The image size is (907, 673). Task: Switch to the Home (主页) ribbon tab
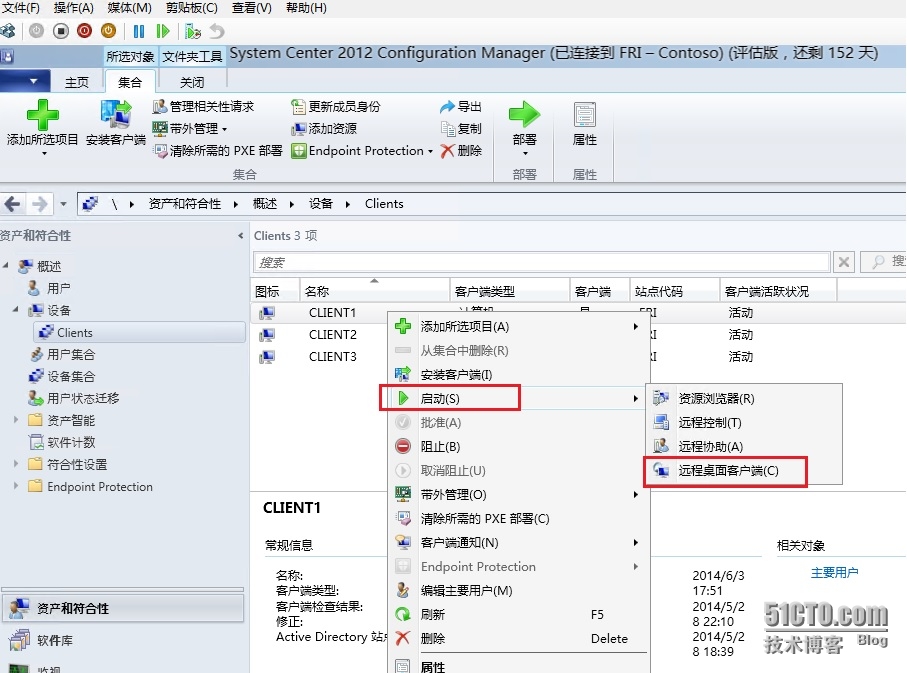point(76,82)
